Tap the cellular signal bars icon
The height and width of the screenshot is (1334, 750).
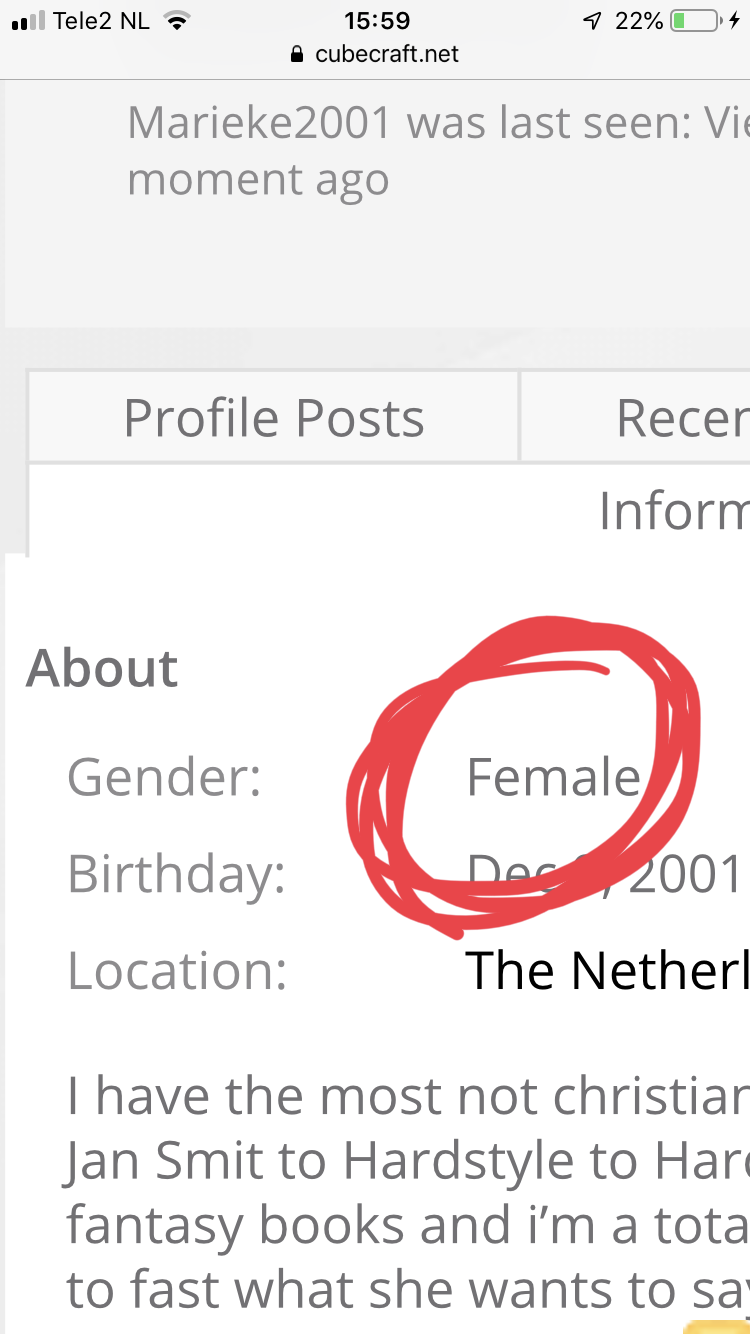[29, 22]
